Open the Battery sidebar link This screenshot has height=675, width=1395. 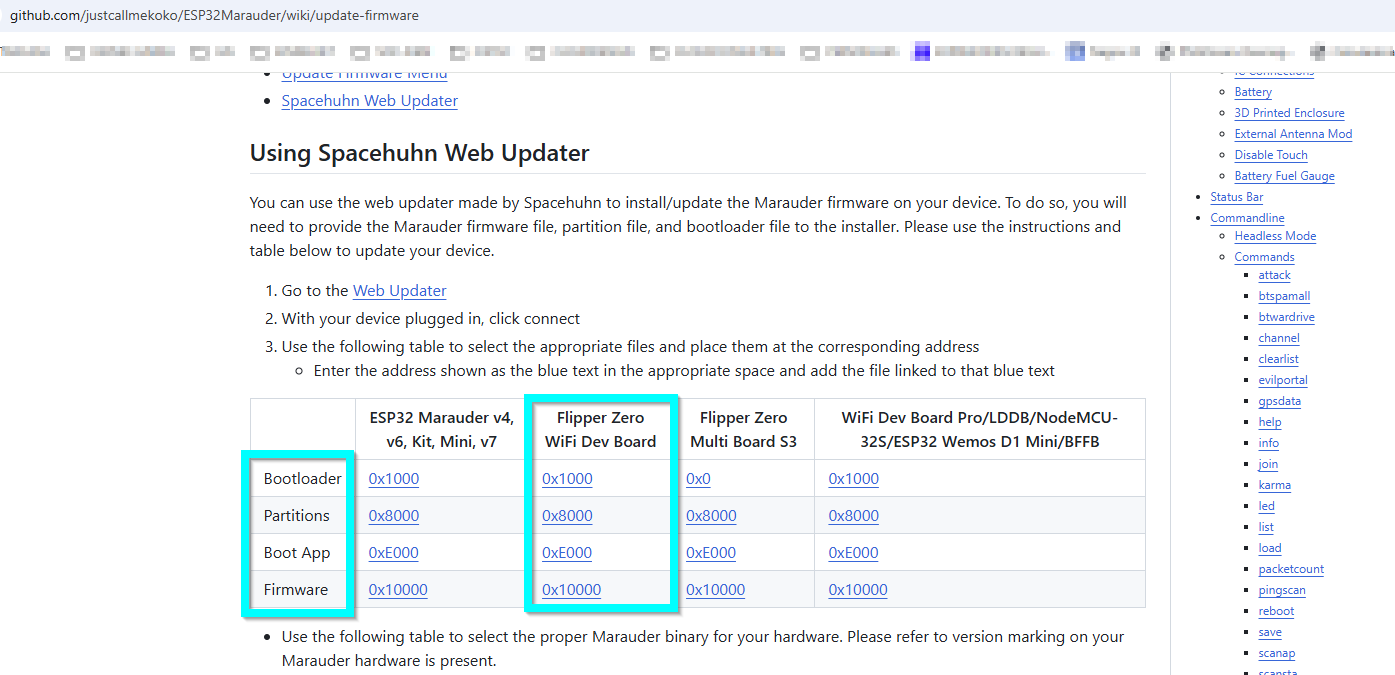click(x=1253, y=92)
